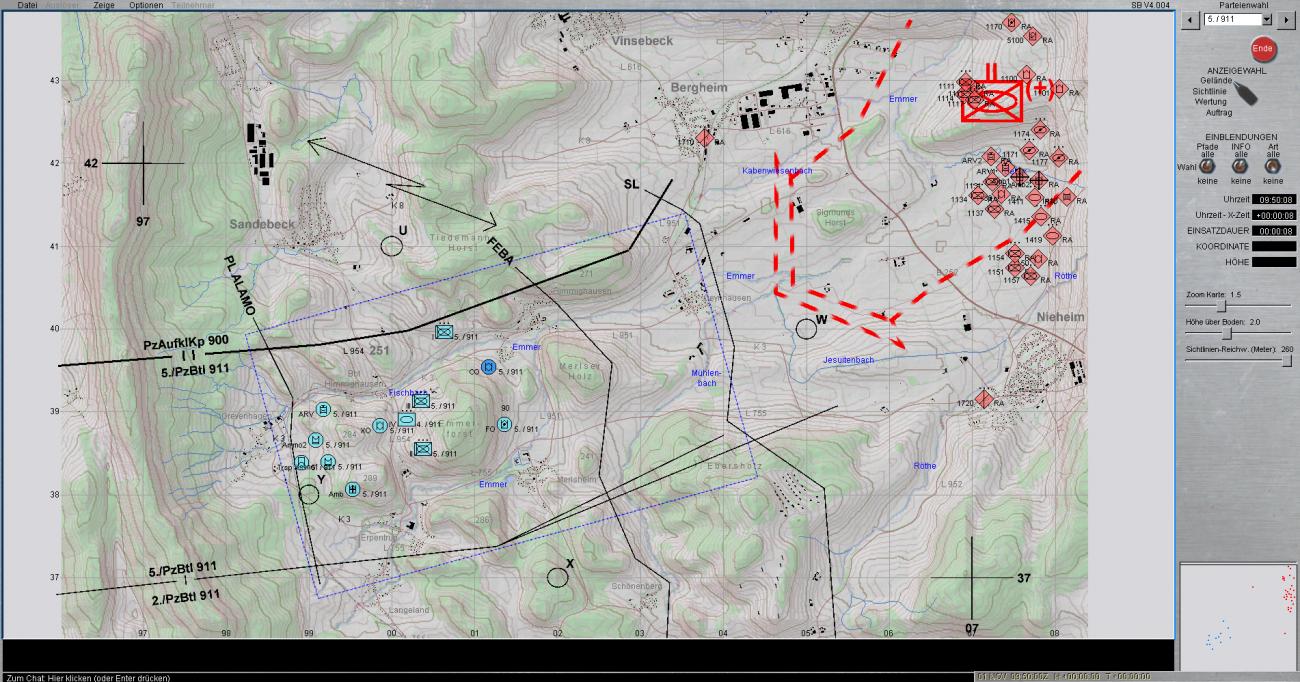Toggle the INFO overlay rotary switch
The width and height of the screenshot is (1300, 682).
point(1240,167)
